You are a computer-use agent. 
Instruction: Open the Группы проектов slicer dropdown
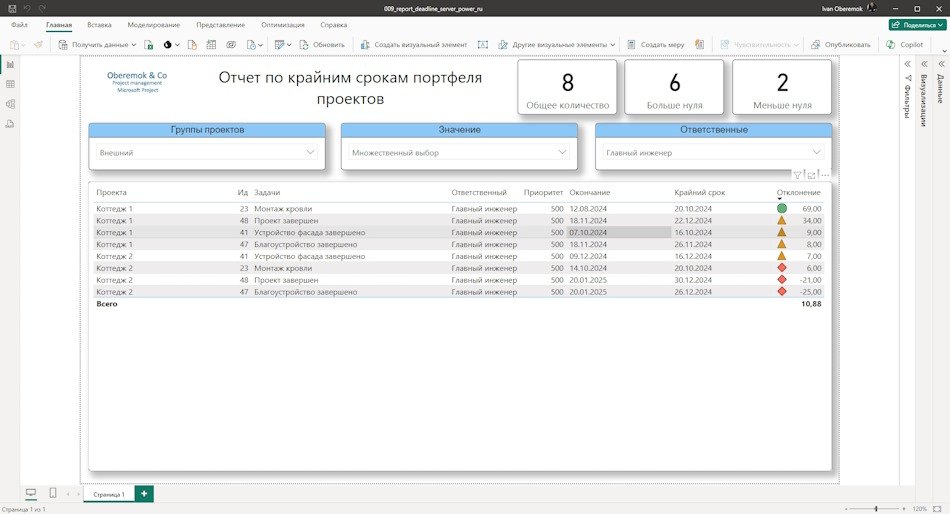coord(310,152)
